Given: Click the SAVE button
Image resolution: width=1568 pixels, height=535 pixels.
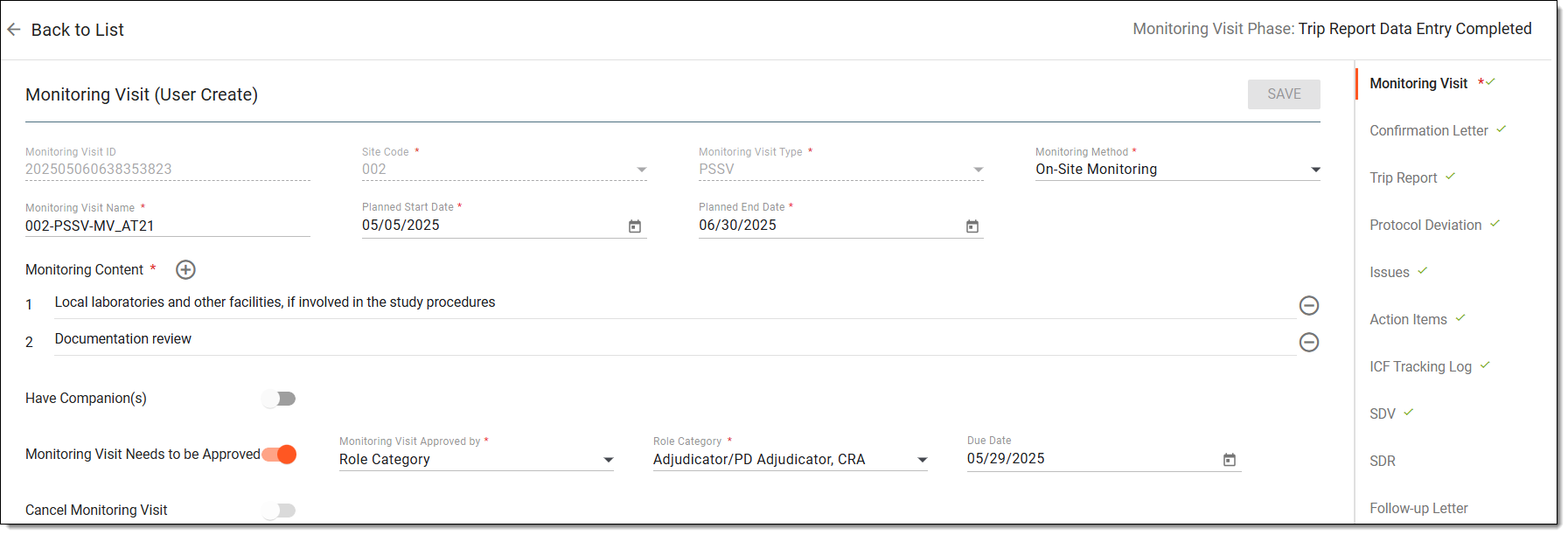Looking at the screenshot, I should (x=1284, y=94).
